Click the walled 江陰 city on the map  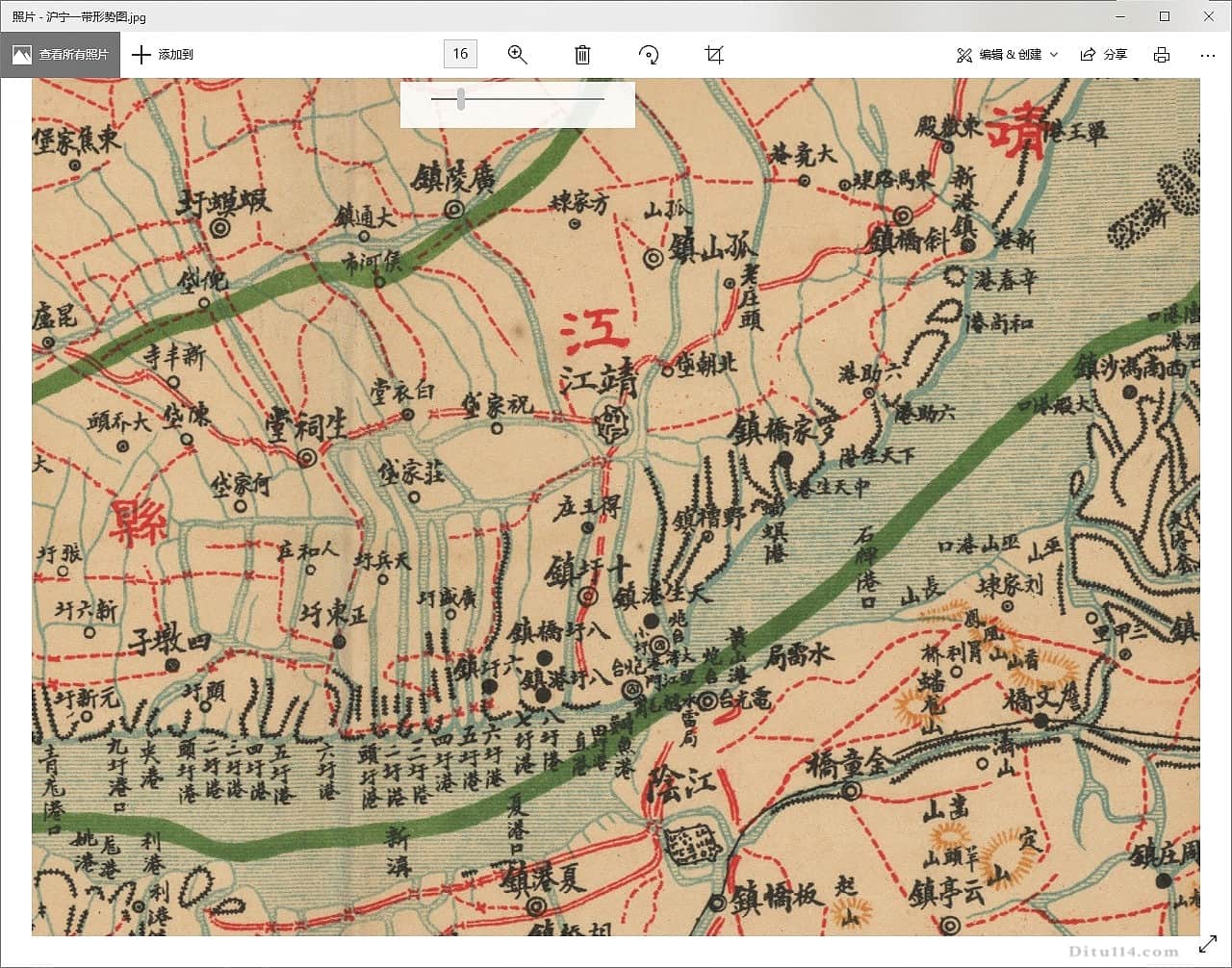click(694, 844)
